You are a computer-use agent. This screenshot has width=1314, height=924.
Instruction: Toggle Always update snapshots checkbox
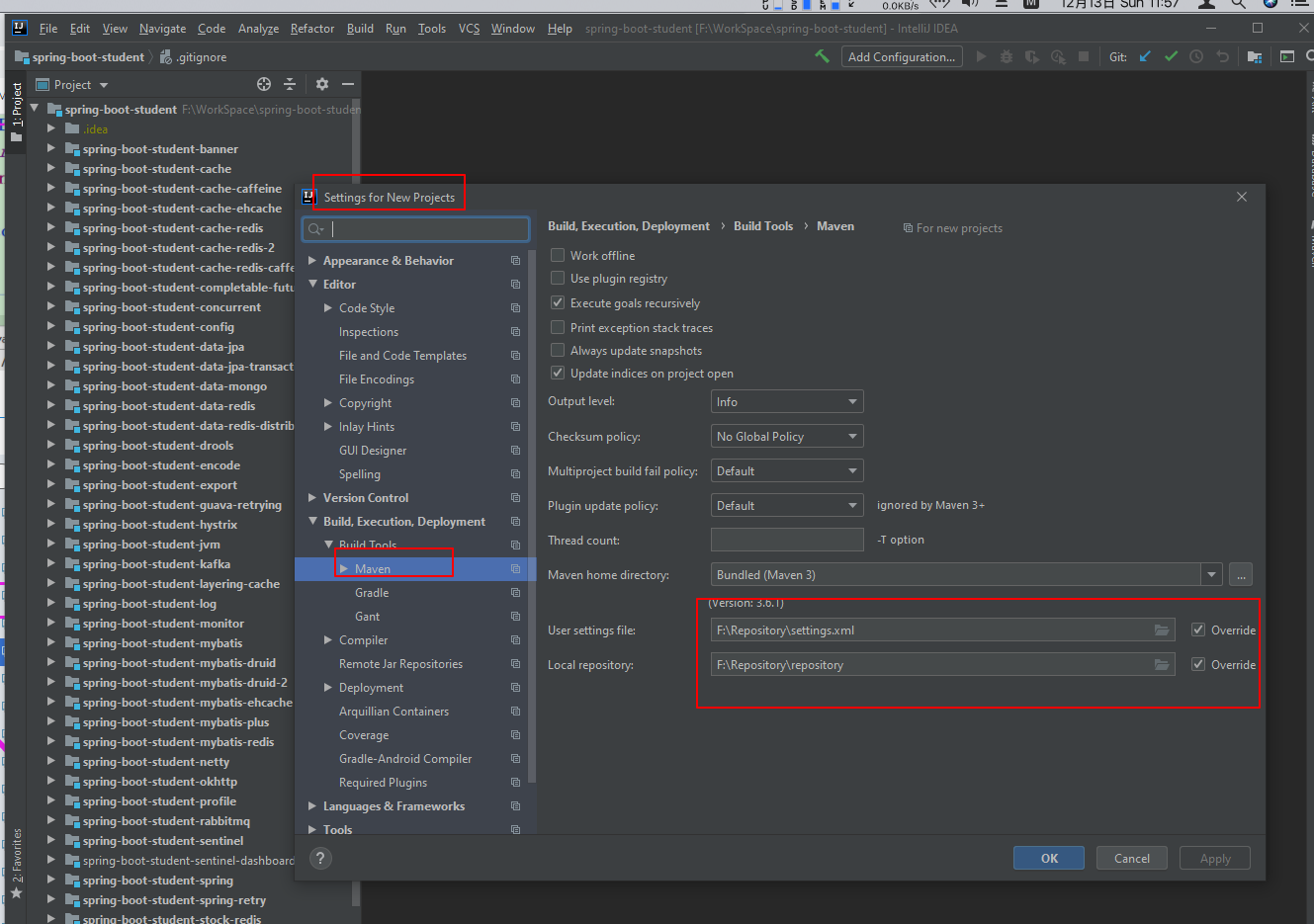558,350
